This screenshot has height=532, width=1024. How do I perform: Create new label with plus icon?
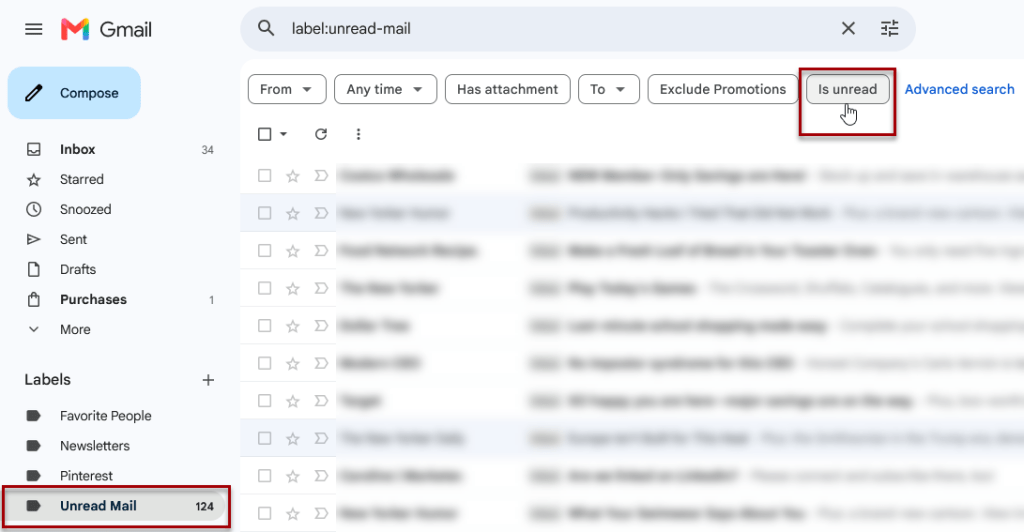coord(208,380)
